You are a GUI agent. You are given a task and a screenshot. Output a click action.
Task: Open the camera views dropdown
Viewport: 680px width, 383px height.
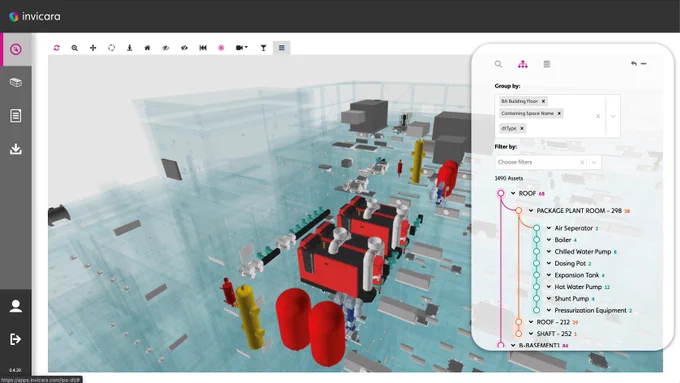242,48
